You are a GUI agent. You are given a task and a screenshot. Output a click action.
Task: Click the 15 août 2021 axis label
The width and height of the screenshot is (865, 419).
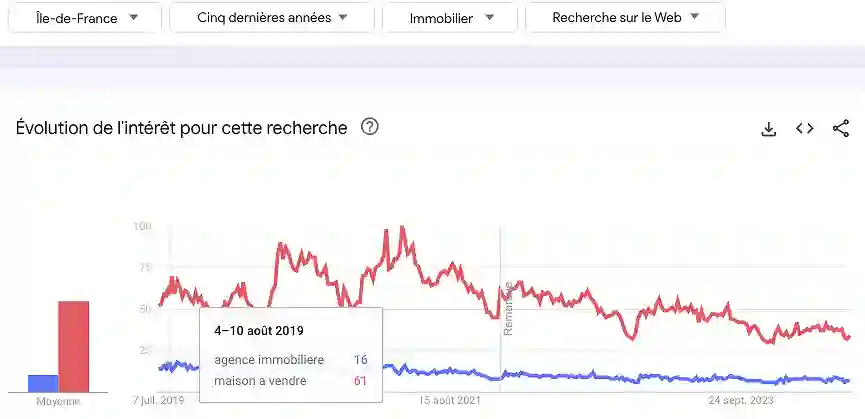(450, 401)
